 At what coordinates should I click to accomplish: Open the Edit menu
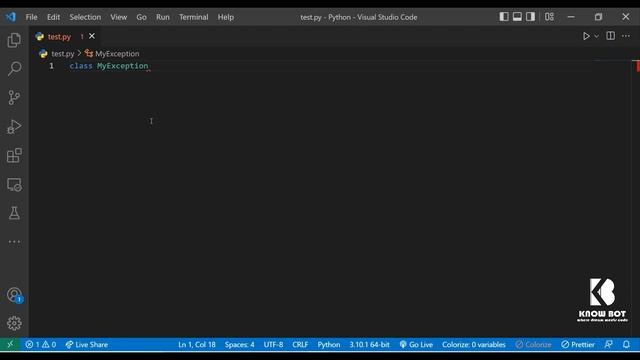click(x=53, y=17)
